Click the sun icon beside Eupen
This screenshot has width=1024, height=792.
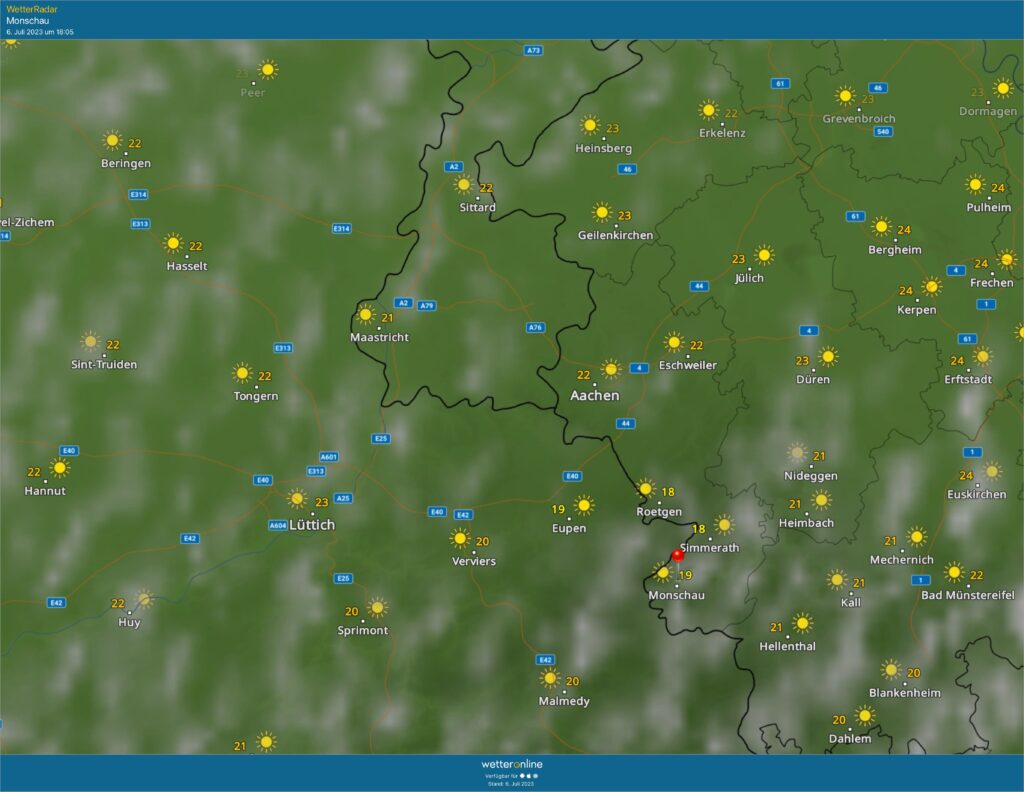tap(584, 505)
